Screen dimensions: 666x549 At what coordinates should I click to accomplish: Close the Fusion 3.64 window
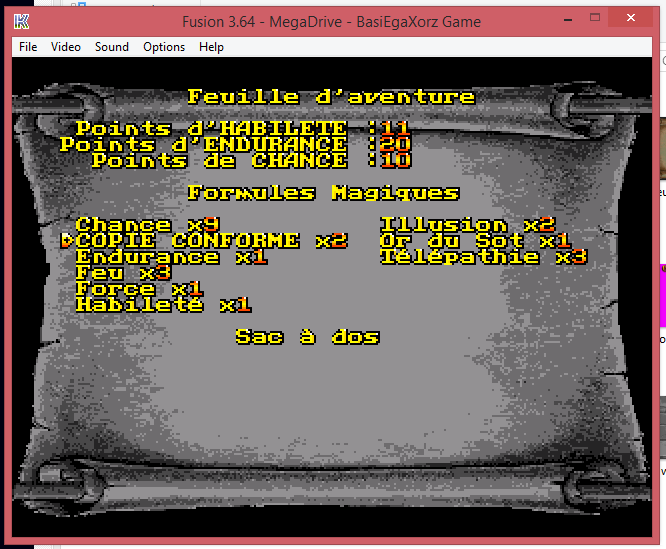[x=631, y=18]
